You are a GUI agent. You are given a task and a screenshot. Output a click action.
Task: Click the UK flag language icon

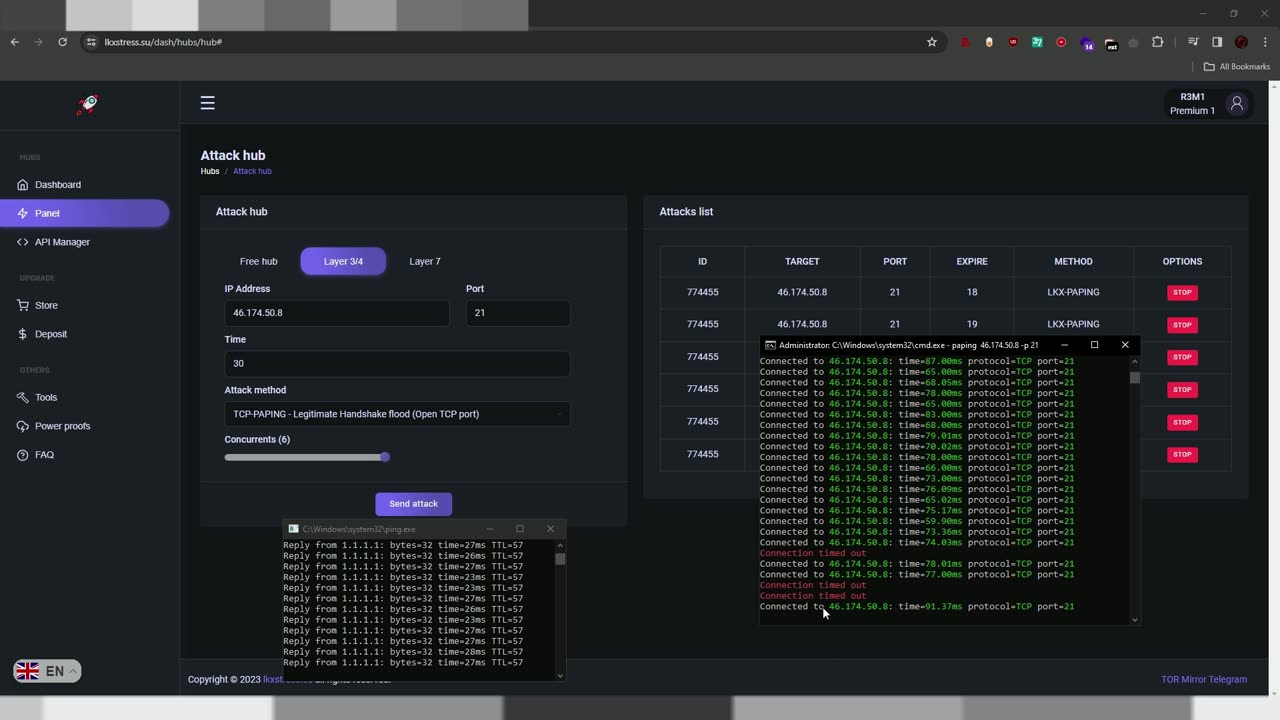point(27,671)
